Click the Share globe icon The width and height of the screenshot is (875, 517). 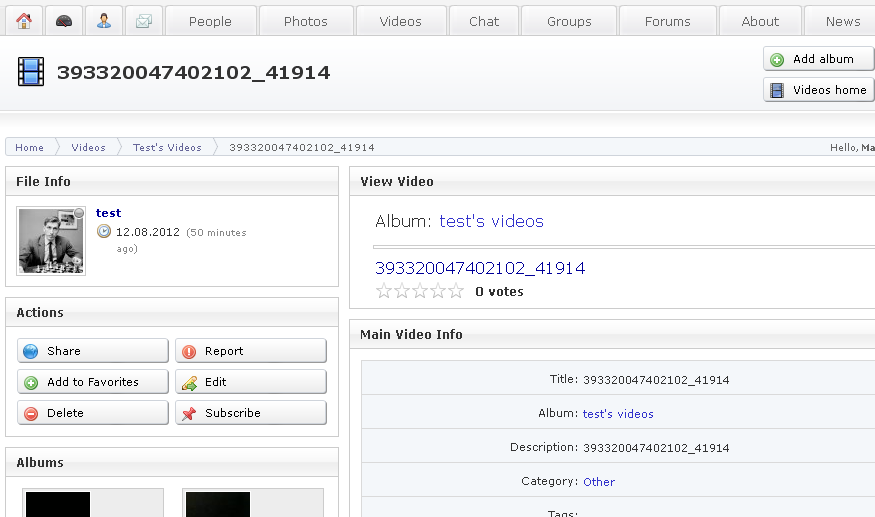[x=31, y=352]
